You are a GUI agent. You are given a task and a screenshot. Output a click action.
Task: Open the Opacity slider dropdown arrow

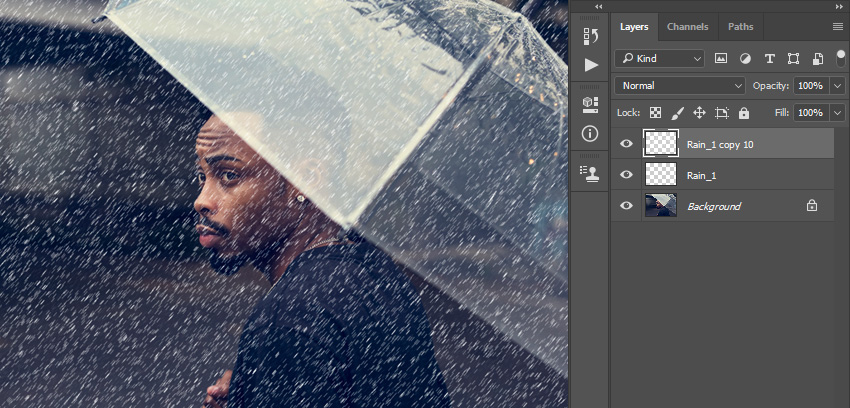pos(838,86)
